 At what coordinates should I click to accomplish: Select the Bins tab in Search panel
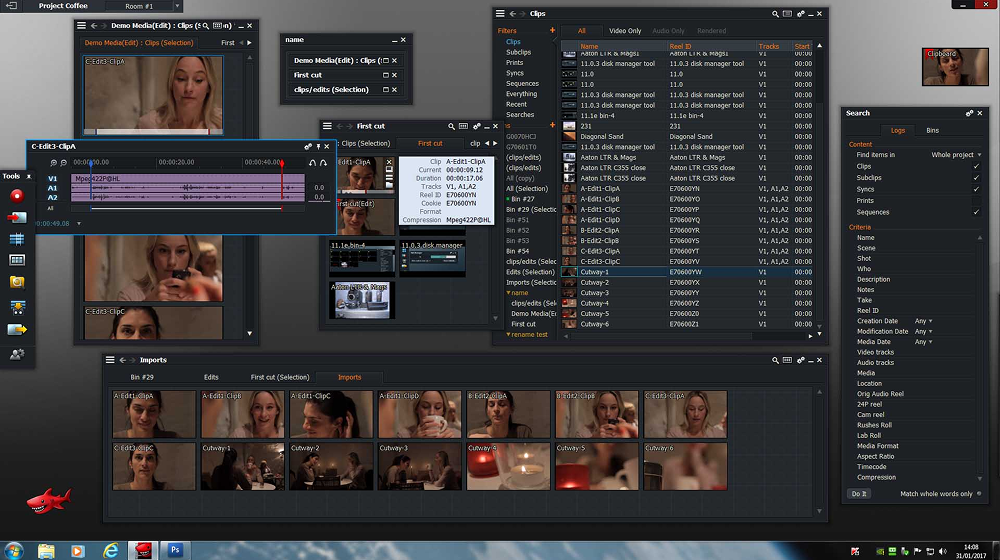(x=932, y=131)
